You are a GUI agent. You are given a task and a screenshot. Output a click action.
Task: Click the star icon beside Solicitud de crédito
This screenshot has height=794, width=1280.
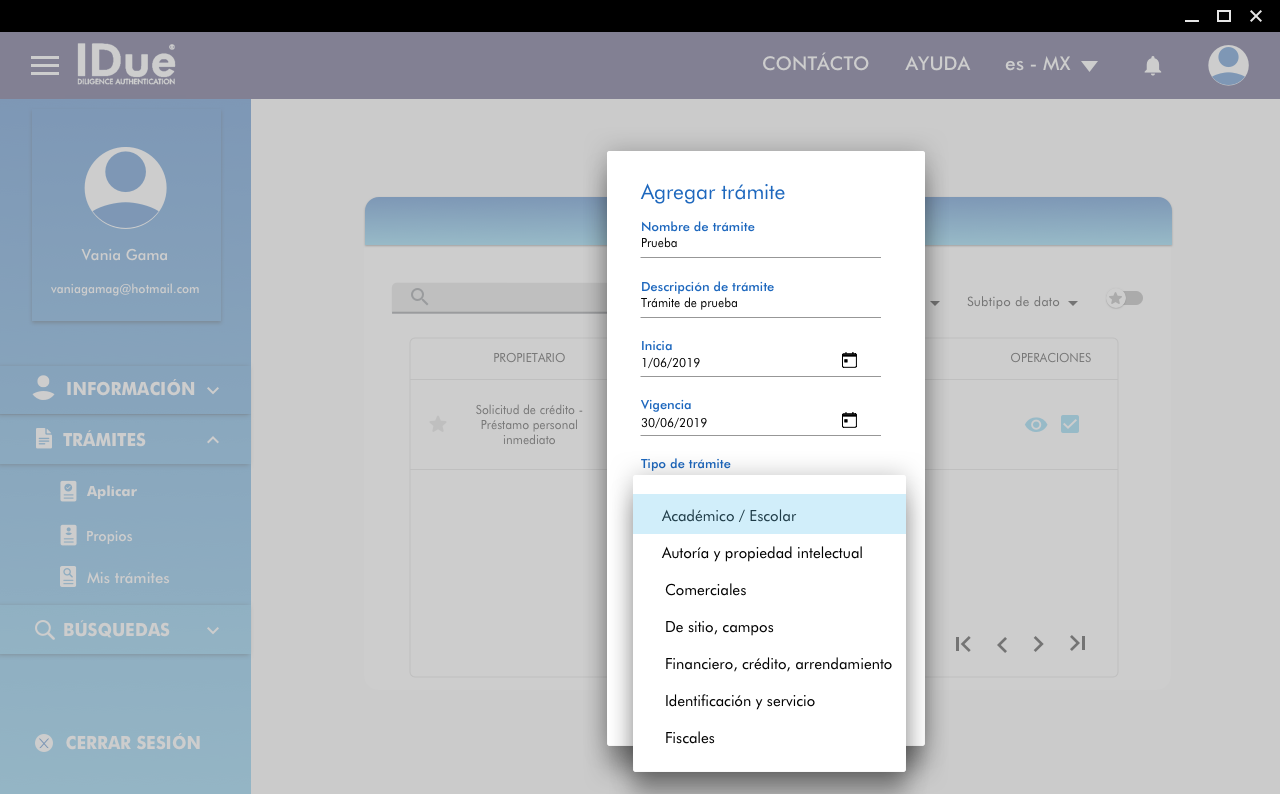[x=437, y=424]
